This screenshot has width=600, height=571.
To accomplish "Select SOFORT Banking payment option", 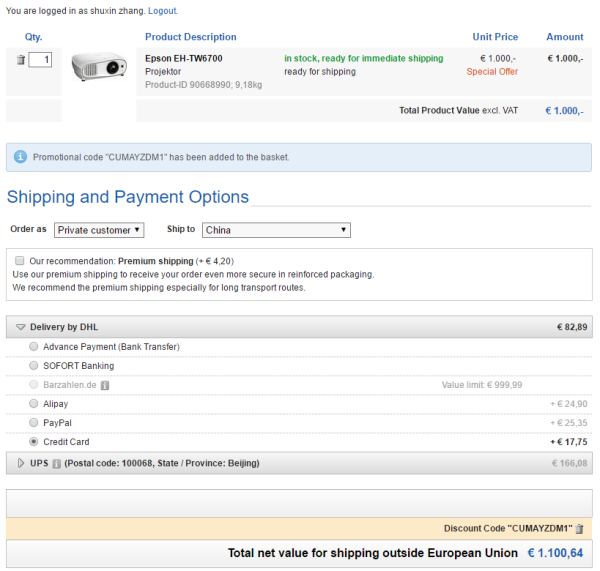I will (x=34, y=365).
